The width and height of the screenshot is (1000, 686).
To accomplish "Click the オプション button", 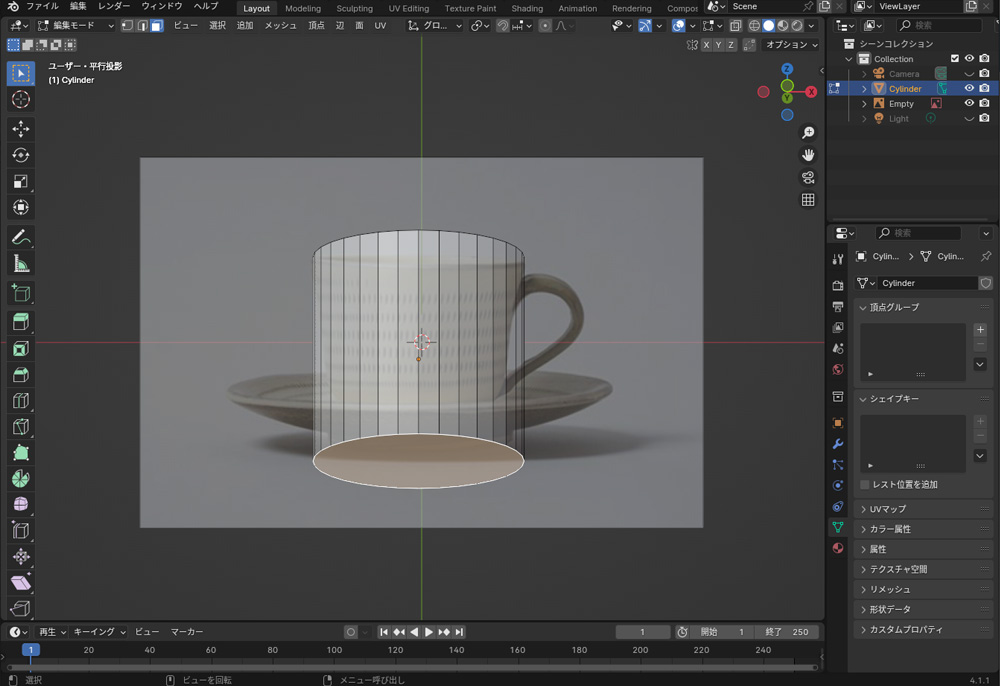I will click(x=791, y=45).
